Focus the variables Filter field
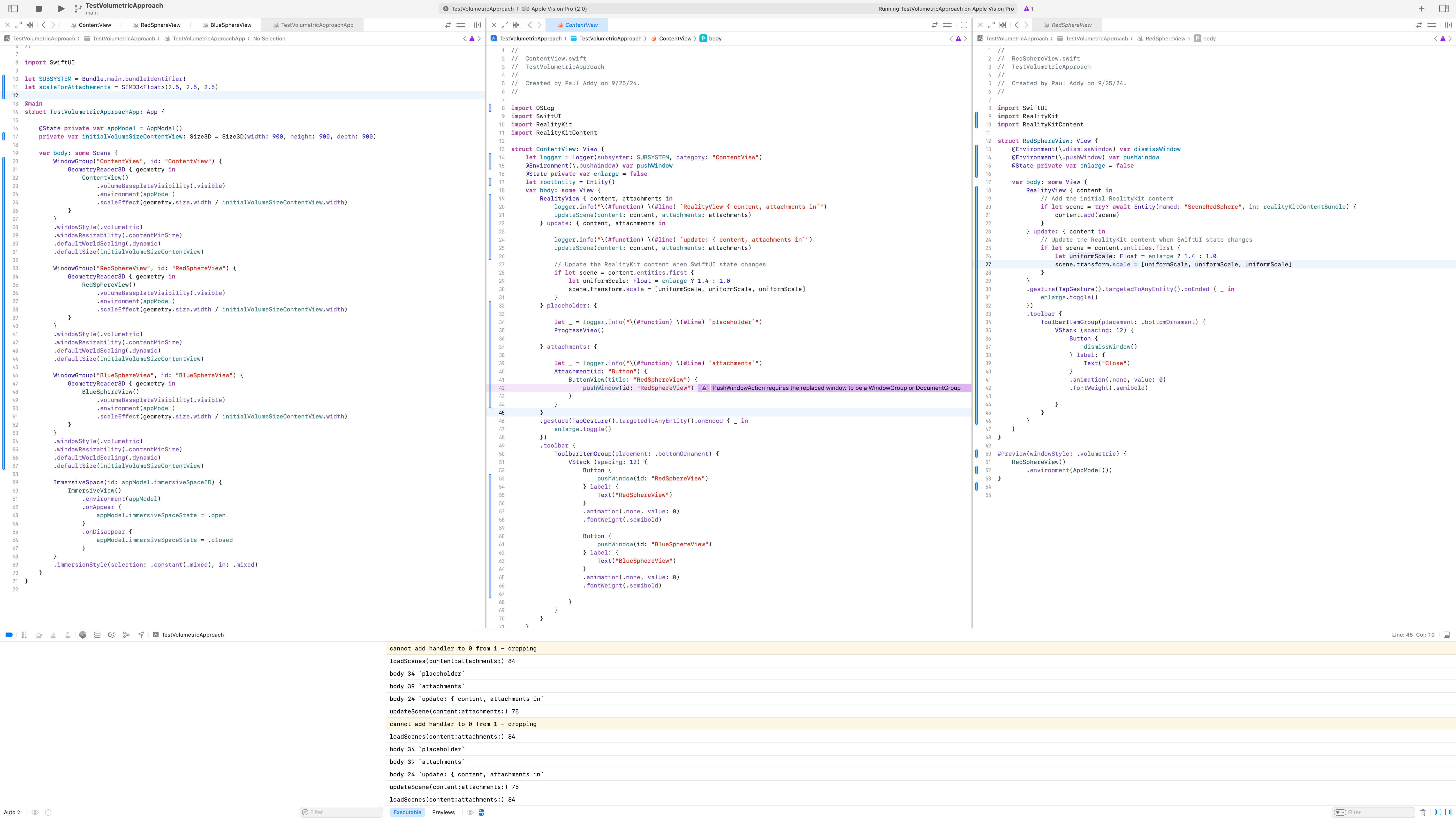The image size is (1456, 819). (341, 812)
